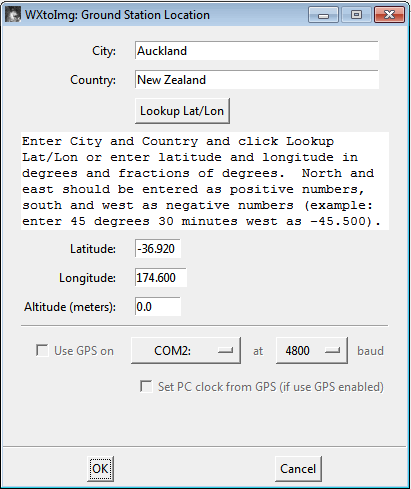Open the 4800 baud rate dropdown

tap(312, 350)
